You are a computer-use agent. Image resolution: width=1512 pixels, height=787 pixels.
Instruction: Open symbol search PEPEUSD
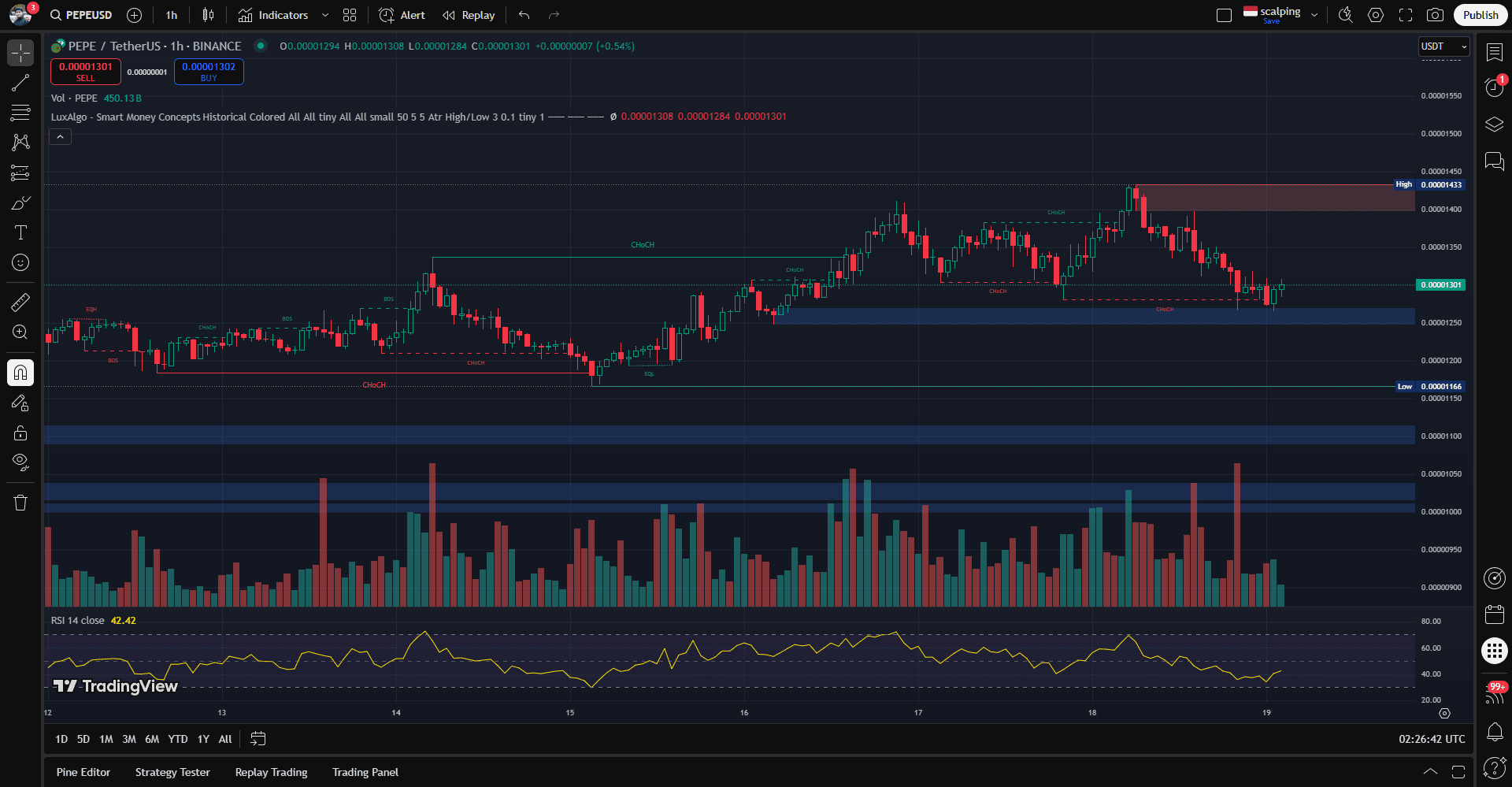point(81,15)
